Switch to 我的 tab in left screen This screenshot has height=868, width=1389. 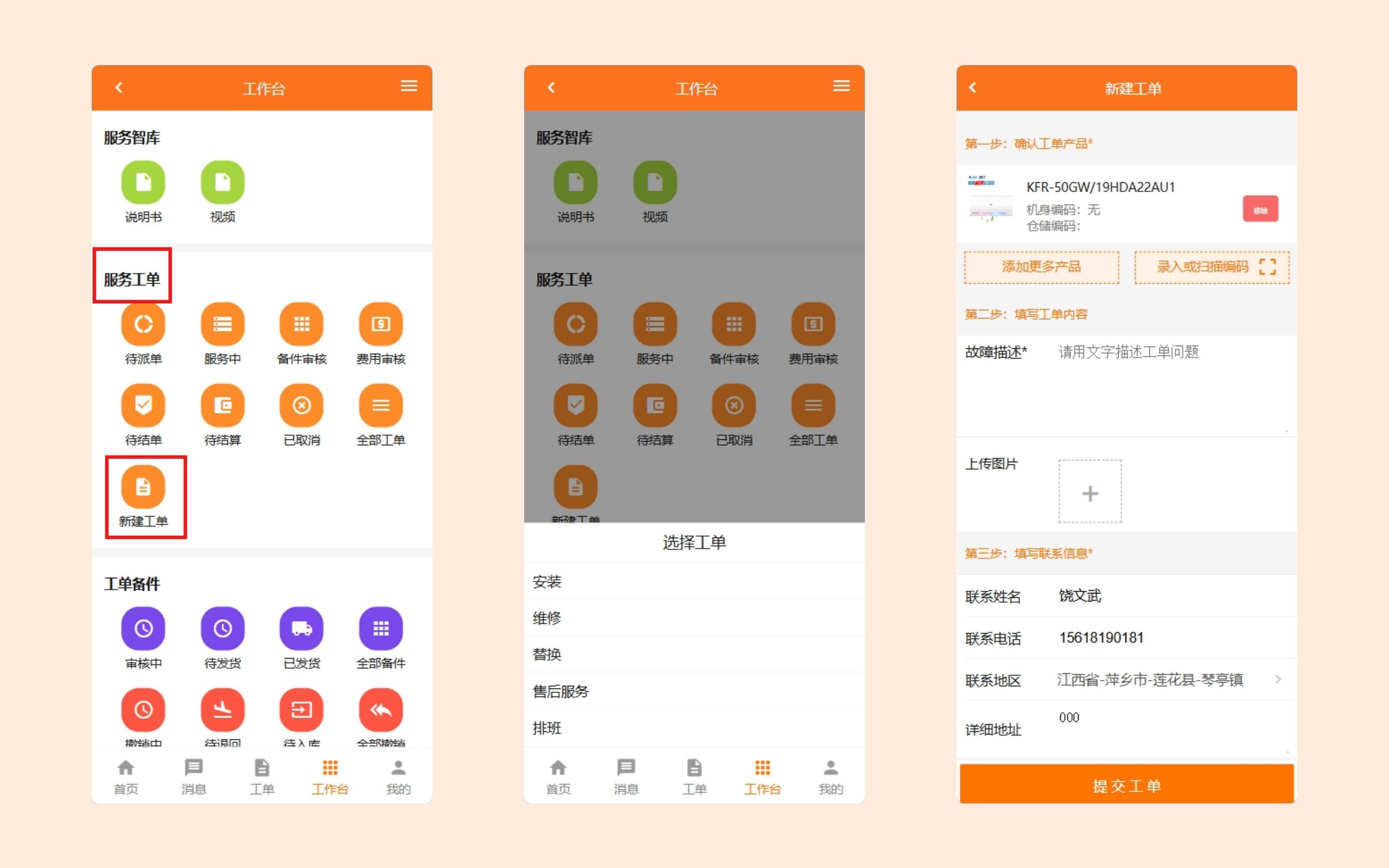[398, 777]
